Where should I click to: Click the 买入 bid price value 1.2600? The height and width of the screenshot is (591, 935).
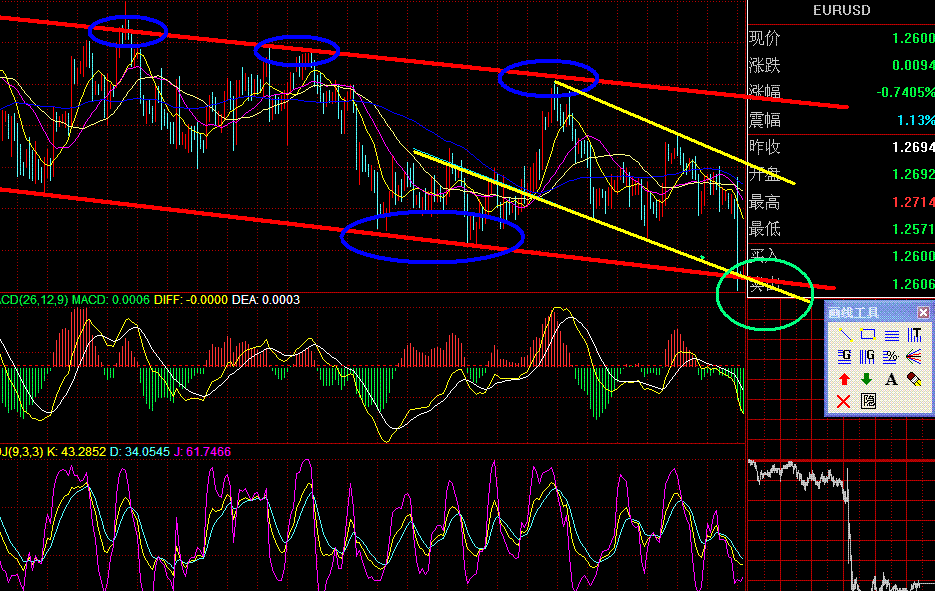tap(913, 256)
